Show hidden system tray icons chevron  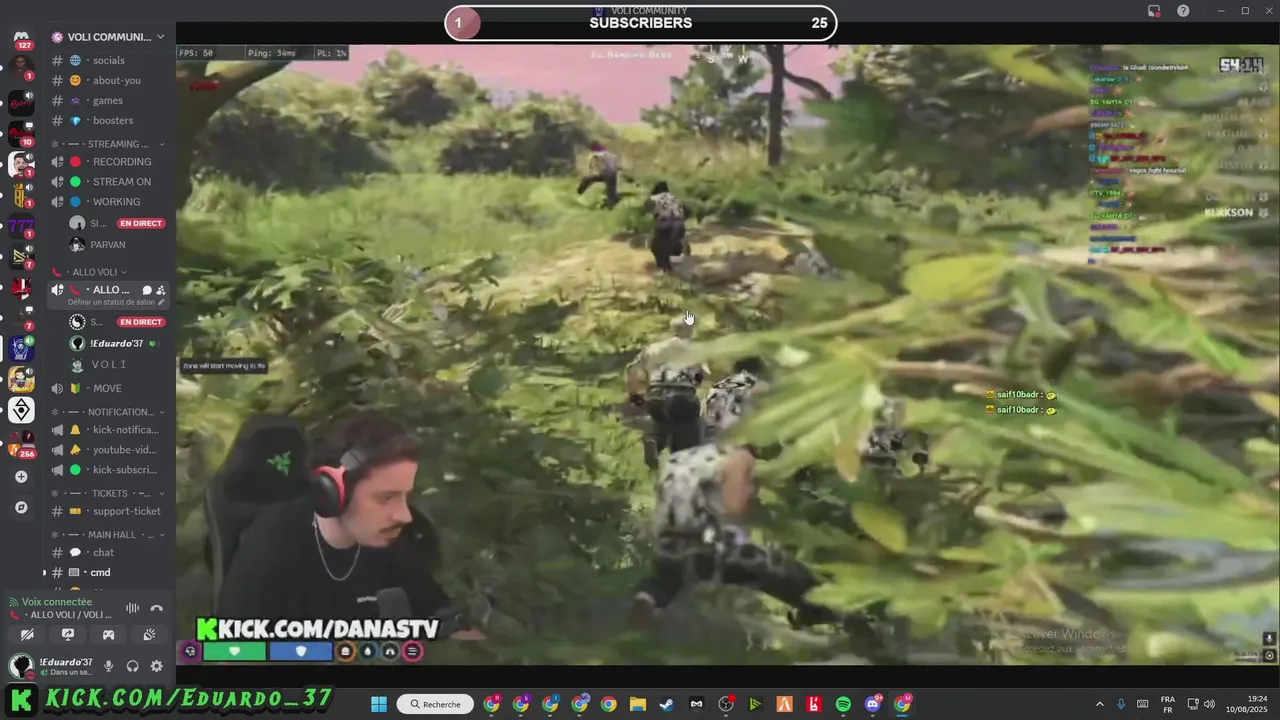(1100, 704)
